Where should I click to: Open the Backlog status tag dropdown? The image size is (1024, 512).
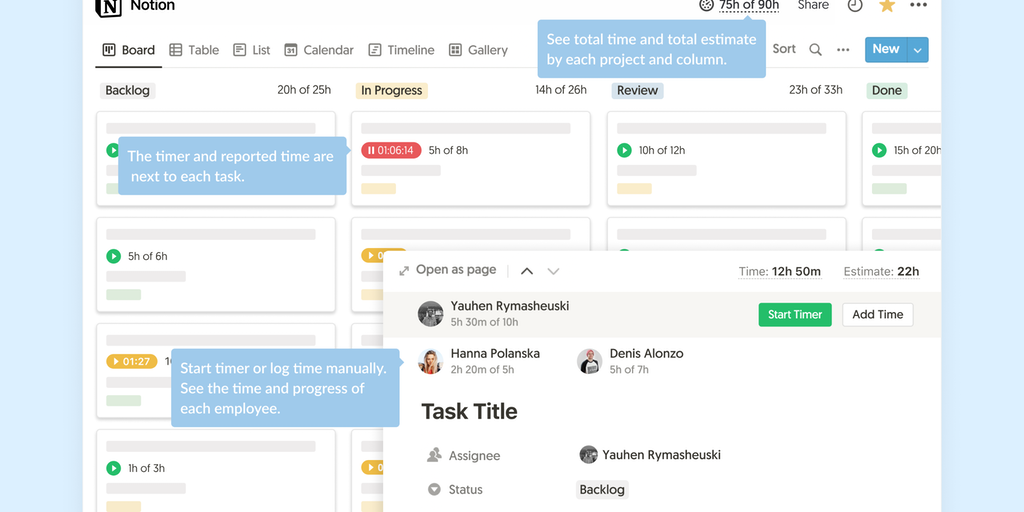602,490
